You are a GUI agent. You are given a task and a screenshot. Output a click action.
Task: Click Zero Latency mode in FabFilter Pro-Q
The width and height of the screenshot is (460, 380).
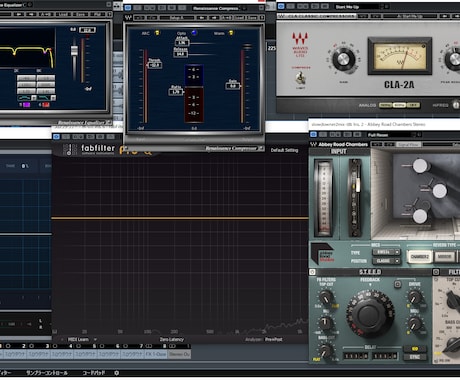pos(172,339)
